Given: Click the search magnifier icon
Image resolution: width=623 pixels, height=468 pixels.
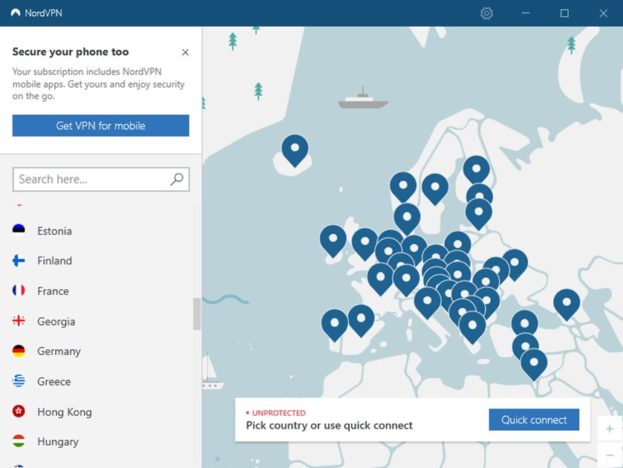Looking at the screenshot, I should pos(177,179).
